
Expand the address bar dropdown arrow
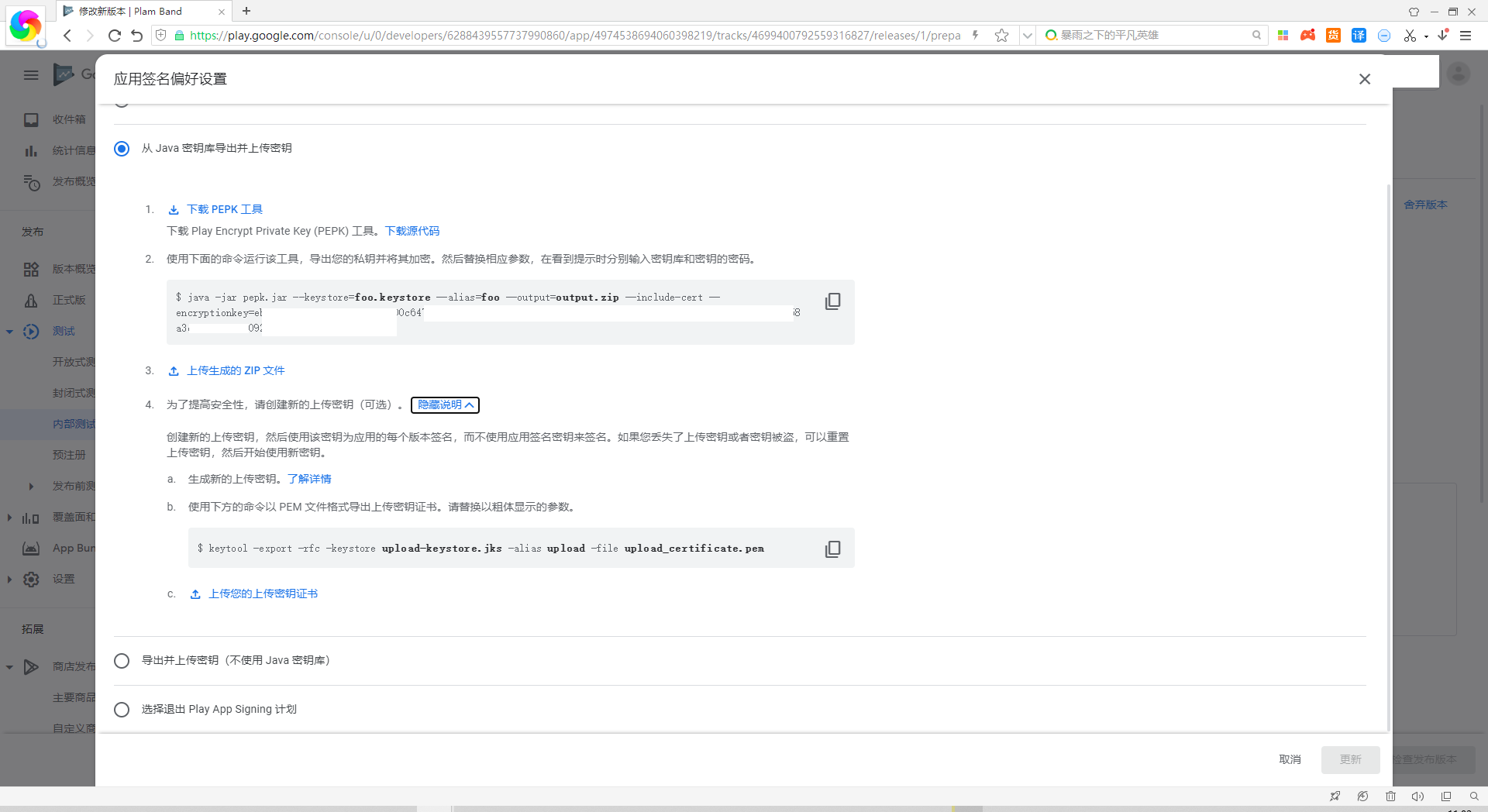1028,36
